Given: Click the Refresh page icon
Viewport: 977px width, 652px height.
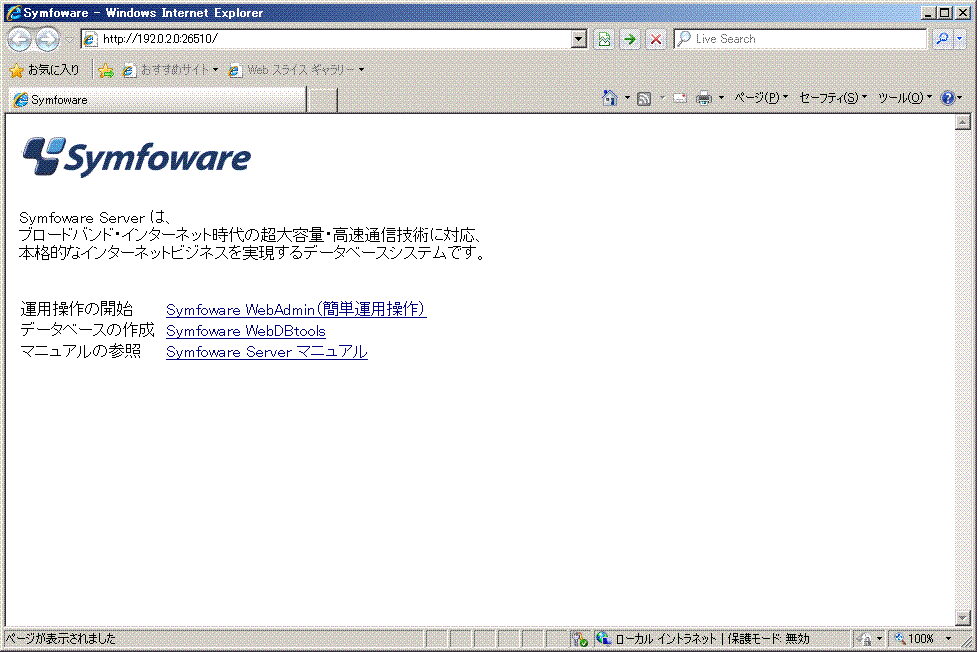Looking at the screenshot, I should click(604, 39).
